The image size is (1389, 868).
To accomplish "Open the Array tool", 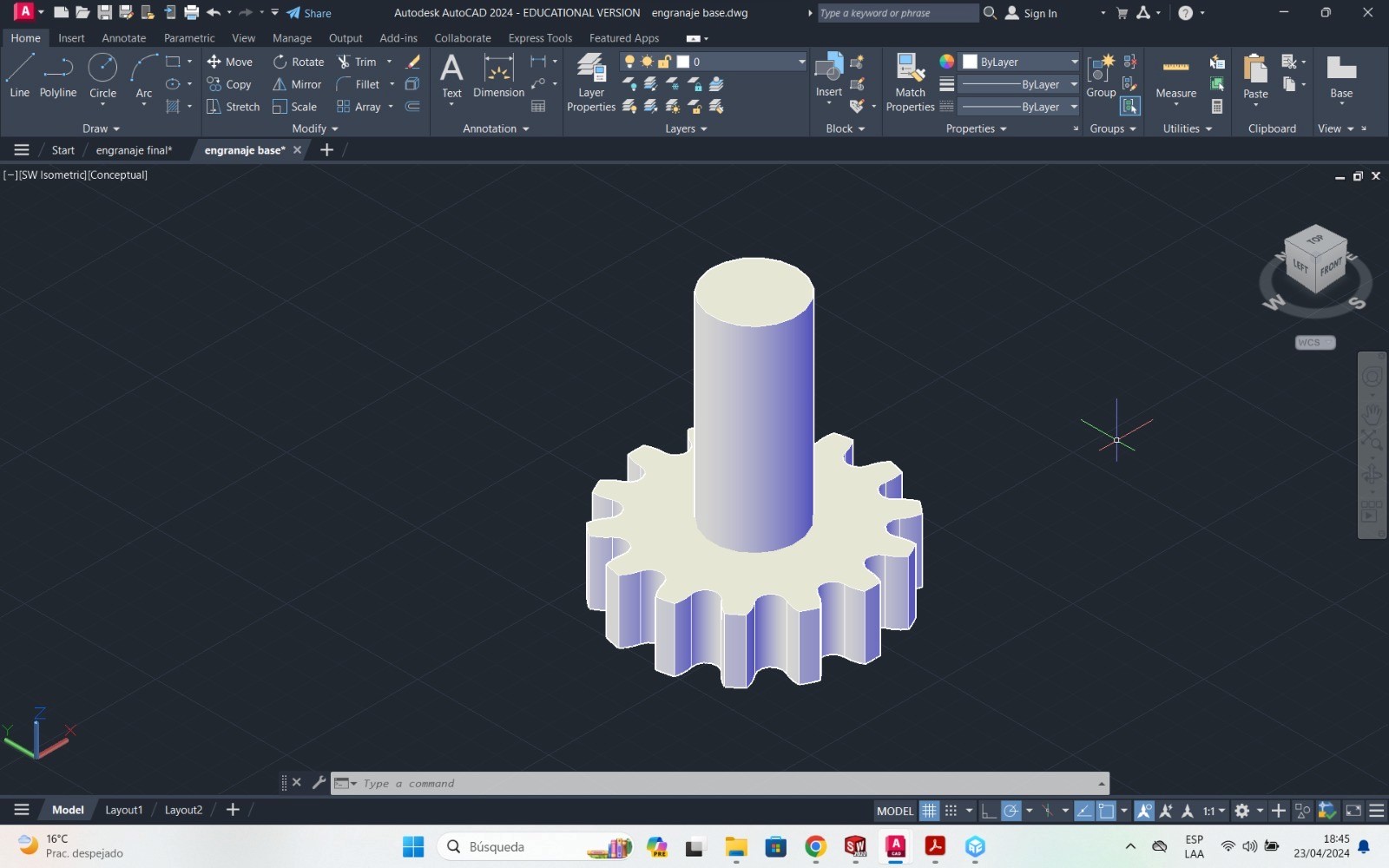I will pyautogui.click(x=359, y=107).
